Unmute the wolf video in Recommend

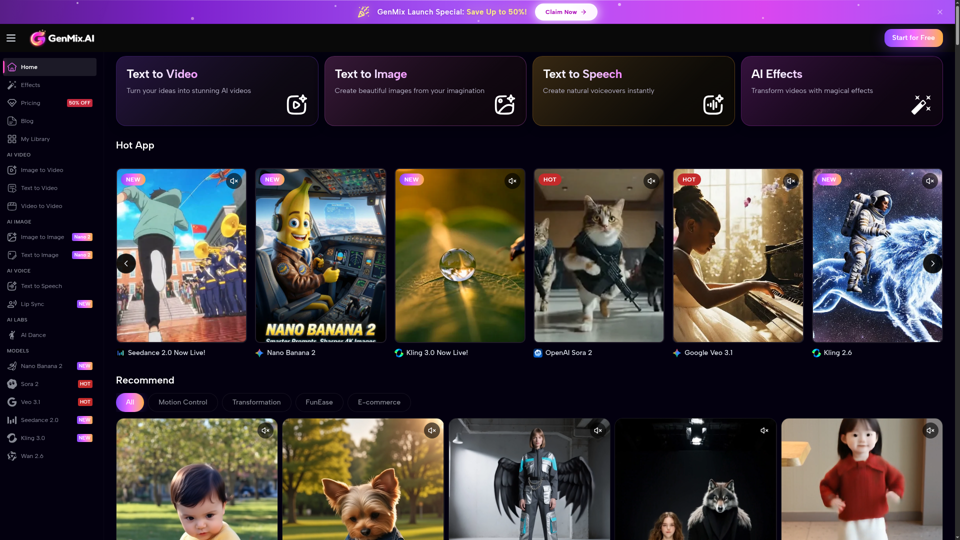click(764, 430)
